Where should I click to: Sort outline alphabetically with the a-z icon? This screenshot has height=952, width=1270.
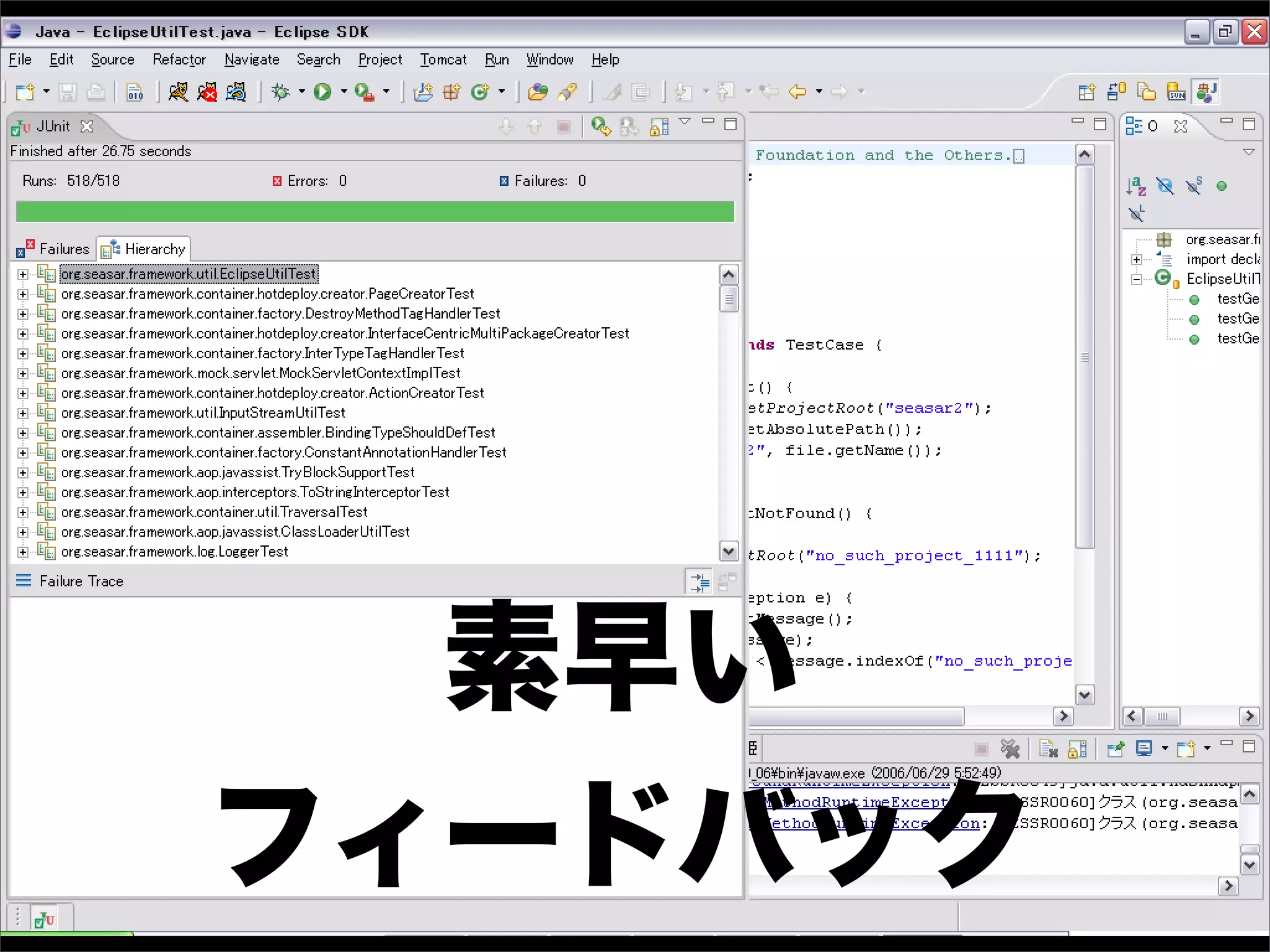(1136, 186)
